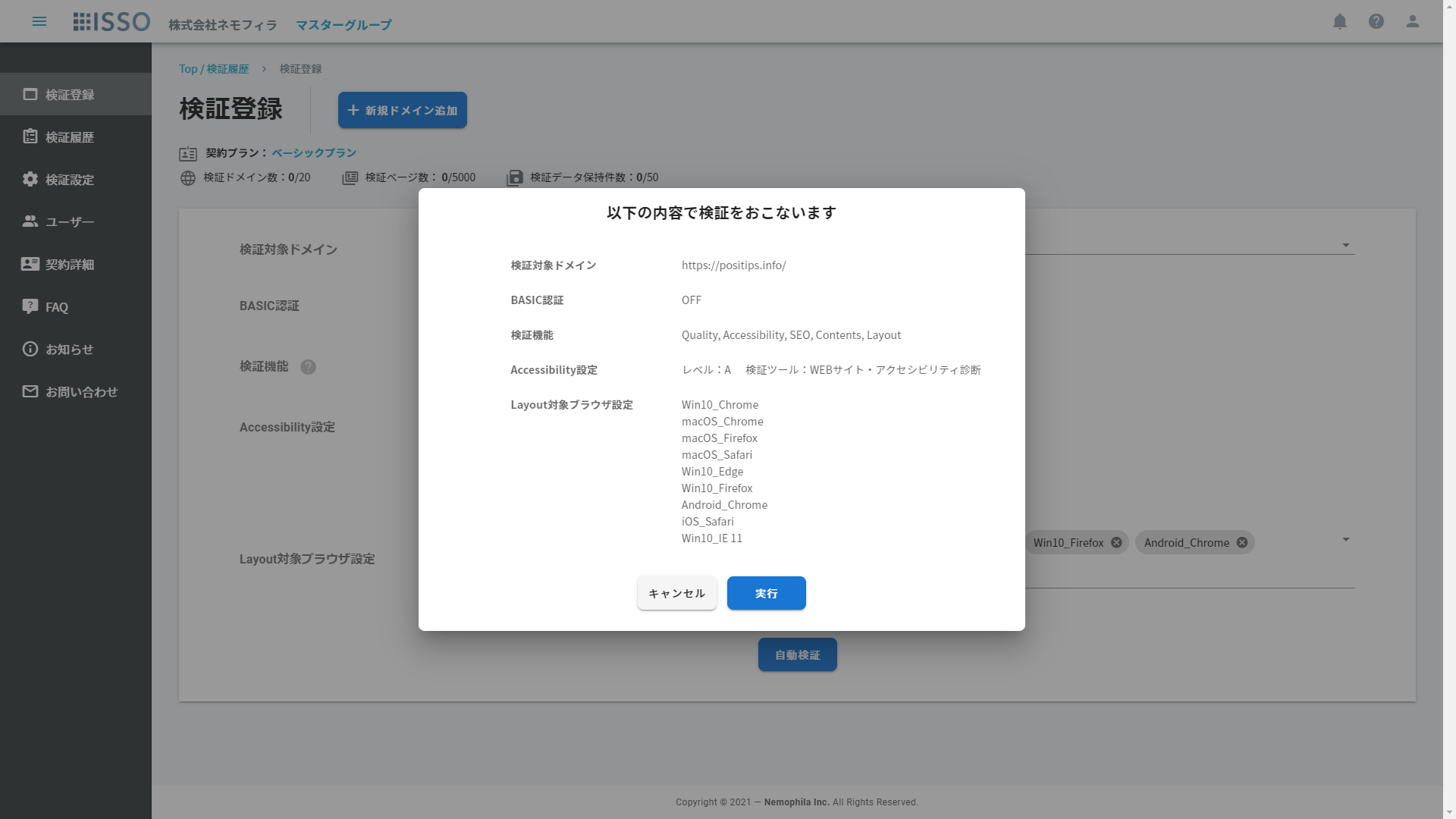Open the user account icon
The height and width of the screenshot is (819, 1456).
(1413, 21)
